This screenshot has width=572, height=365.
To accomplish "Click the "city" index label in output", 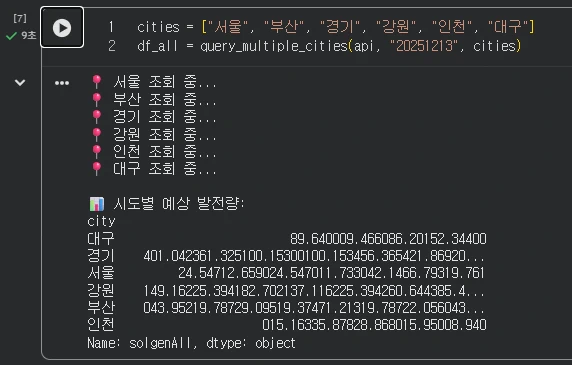I will pos(101,221).
